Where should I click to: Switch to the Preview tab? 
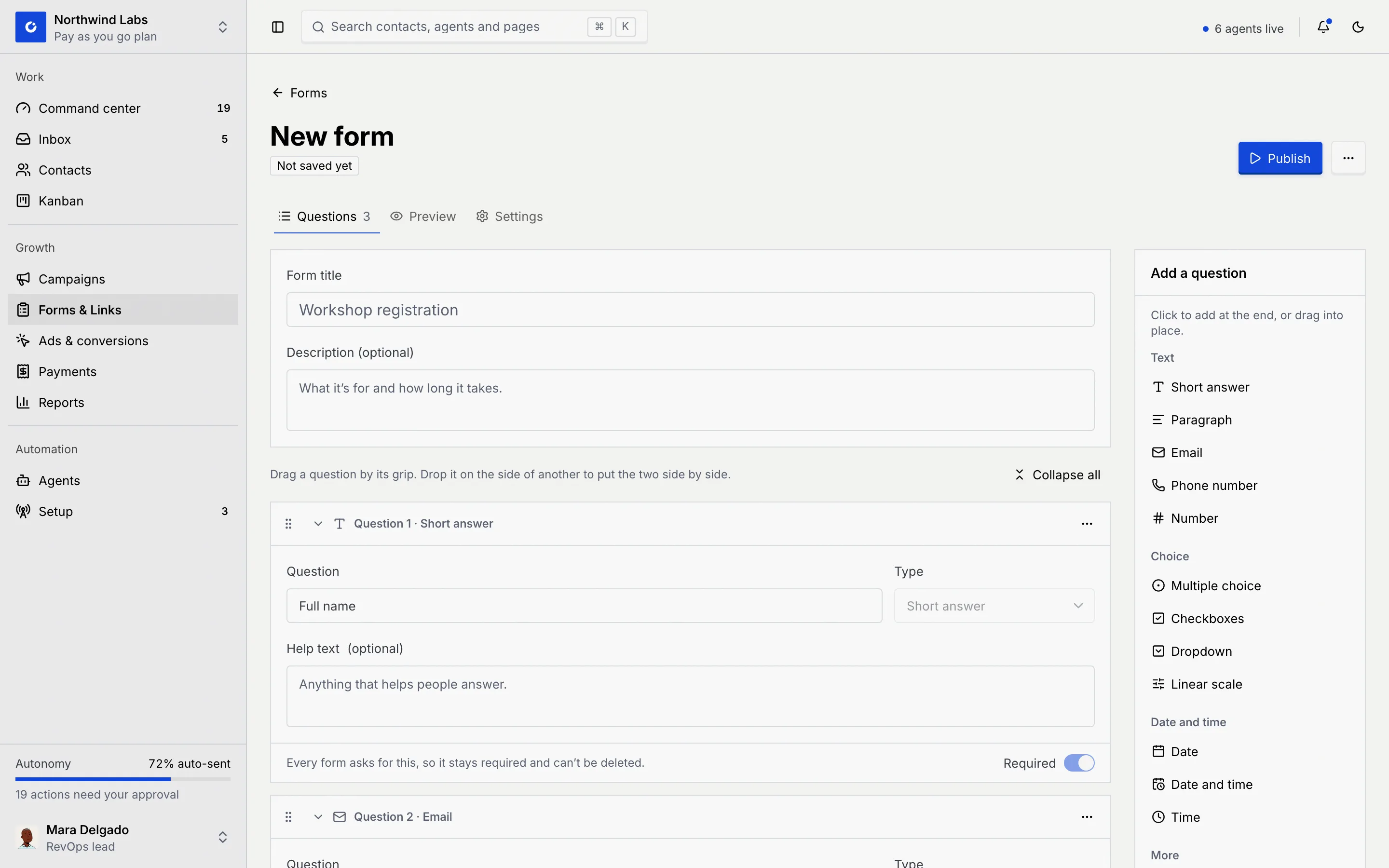coord(423,217)
